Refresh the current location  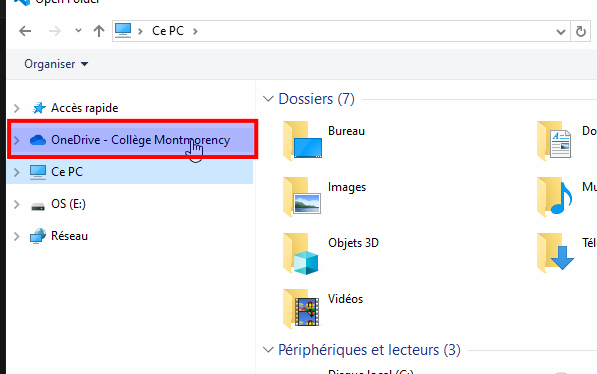(581, 31)
